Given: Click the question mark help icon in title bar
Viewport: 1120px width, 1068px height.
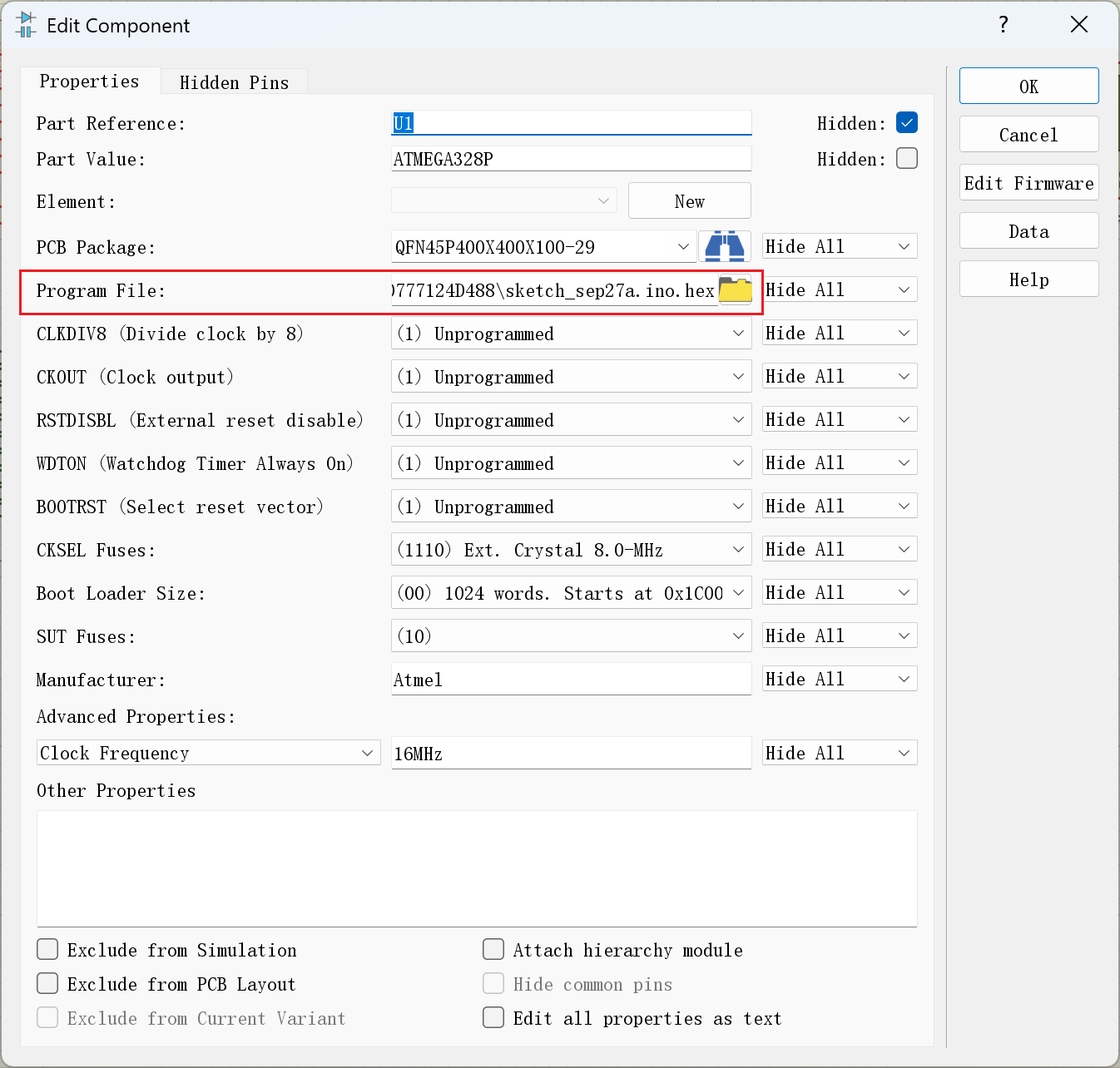Looking at the screenshot, I should [x=1004, y=25].
